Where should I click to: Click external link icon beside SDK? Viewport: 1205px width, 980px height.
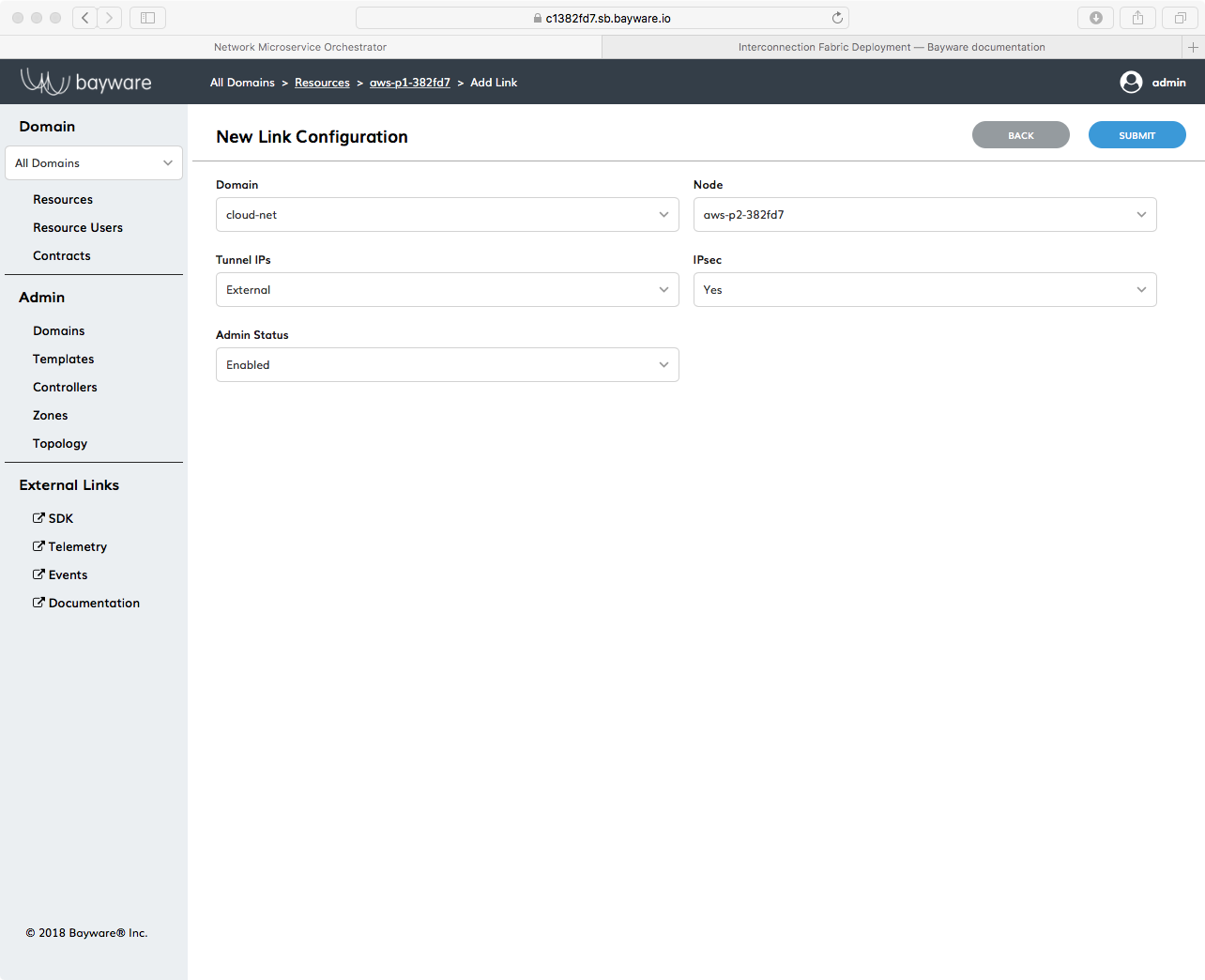(x=38, y=517)
